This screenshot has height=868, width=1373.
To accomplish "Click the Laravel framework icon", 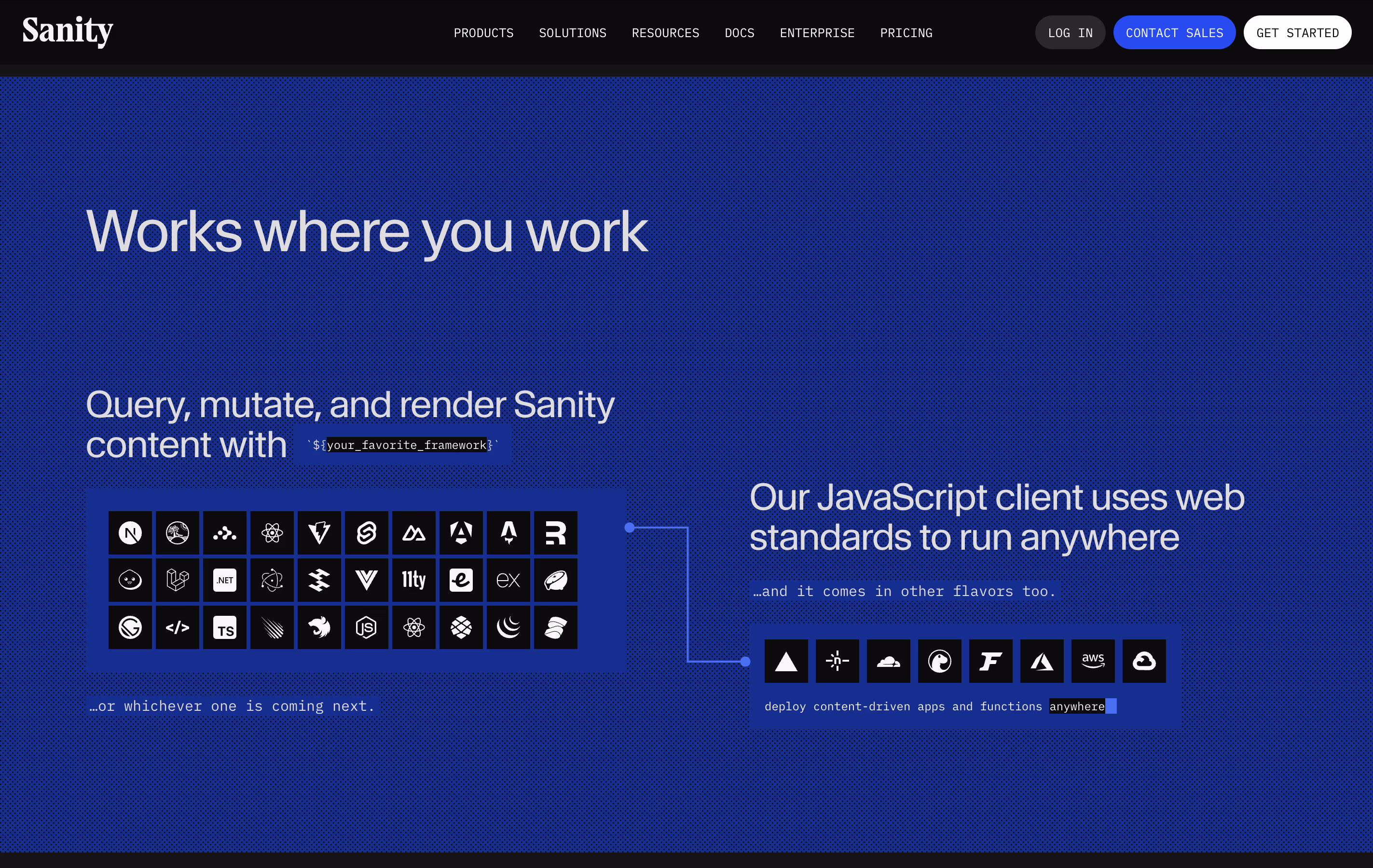I will 178,580.
